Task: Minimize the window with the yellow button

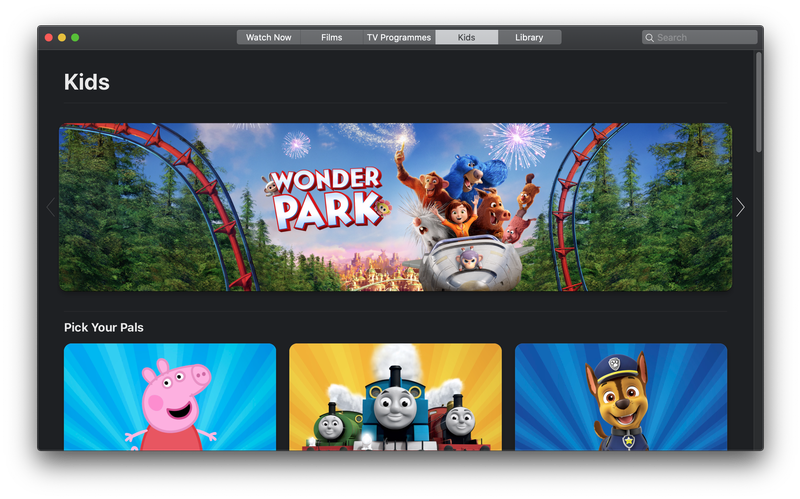Action: pos(62,37)
